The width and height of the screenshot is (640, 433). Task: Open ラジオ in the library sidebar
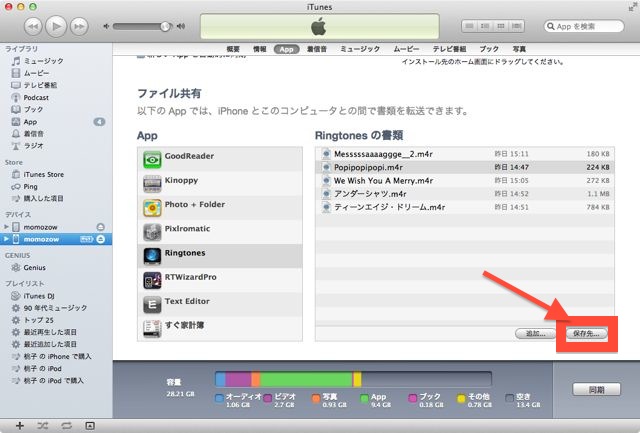[33, 146]
